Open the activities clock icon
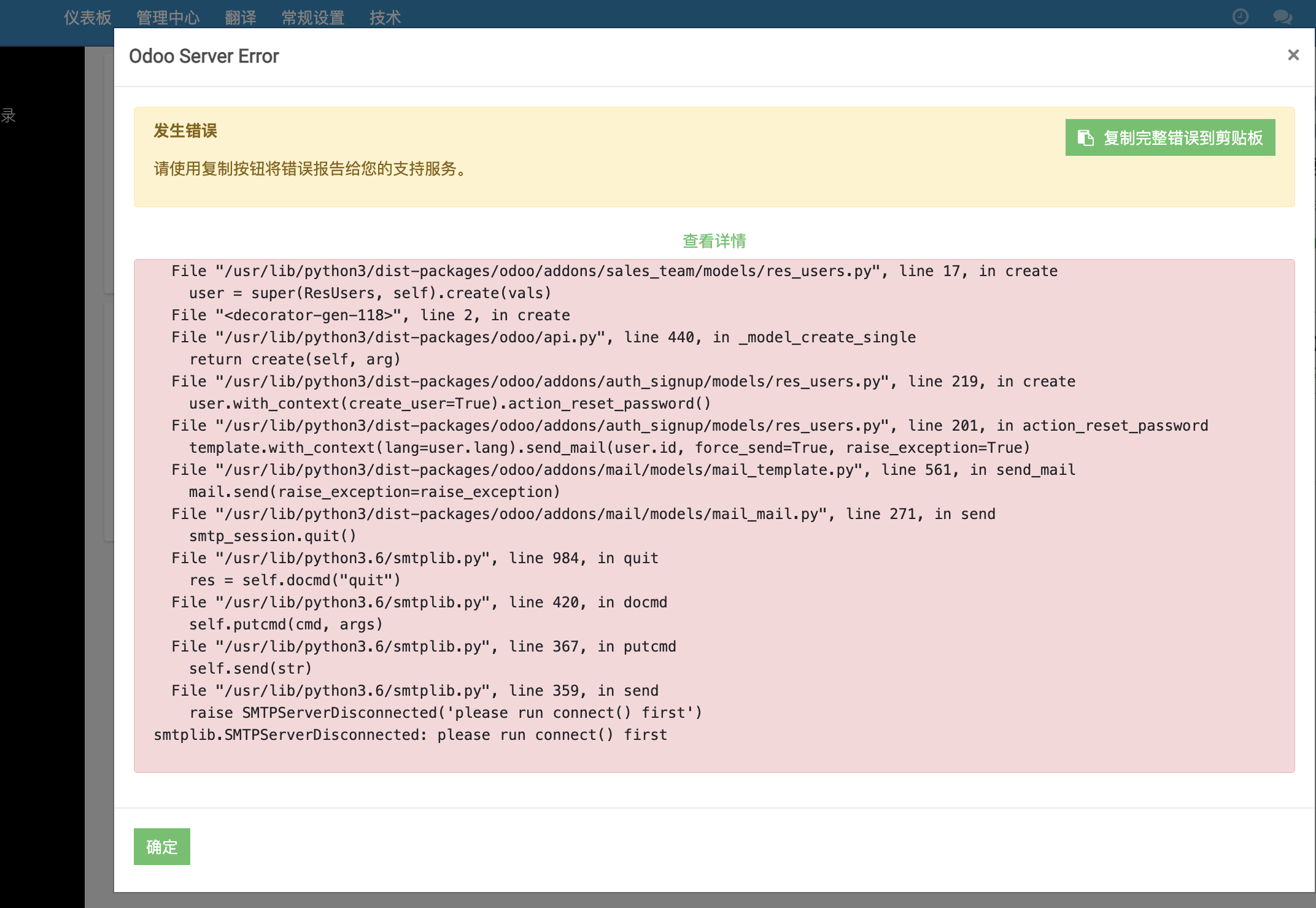Screen dimensions: 1316x908 [1239, 17]
